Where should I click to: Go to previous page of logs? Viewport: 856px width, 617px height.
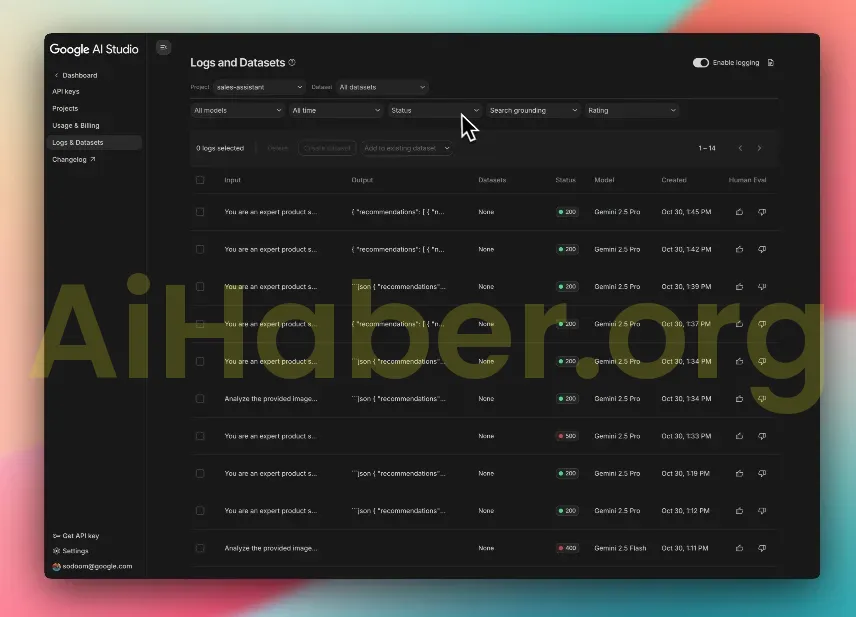[740, 148]
